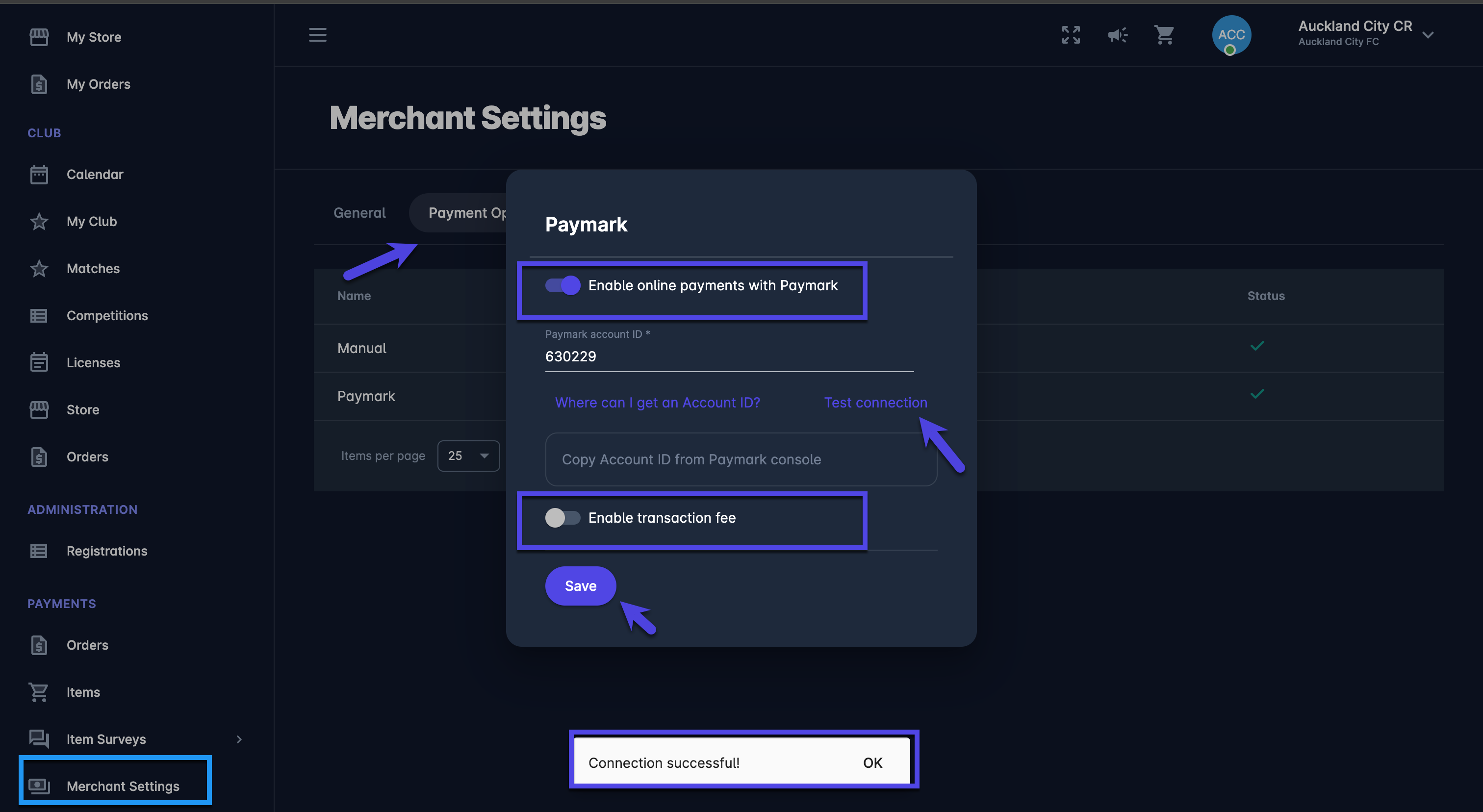The image size is (1483, 812).
Task: Open the shopping cart icon
Action: click(x=1163, y=34)
